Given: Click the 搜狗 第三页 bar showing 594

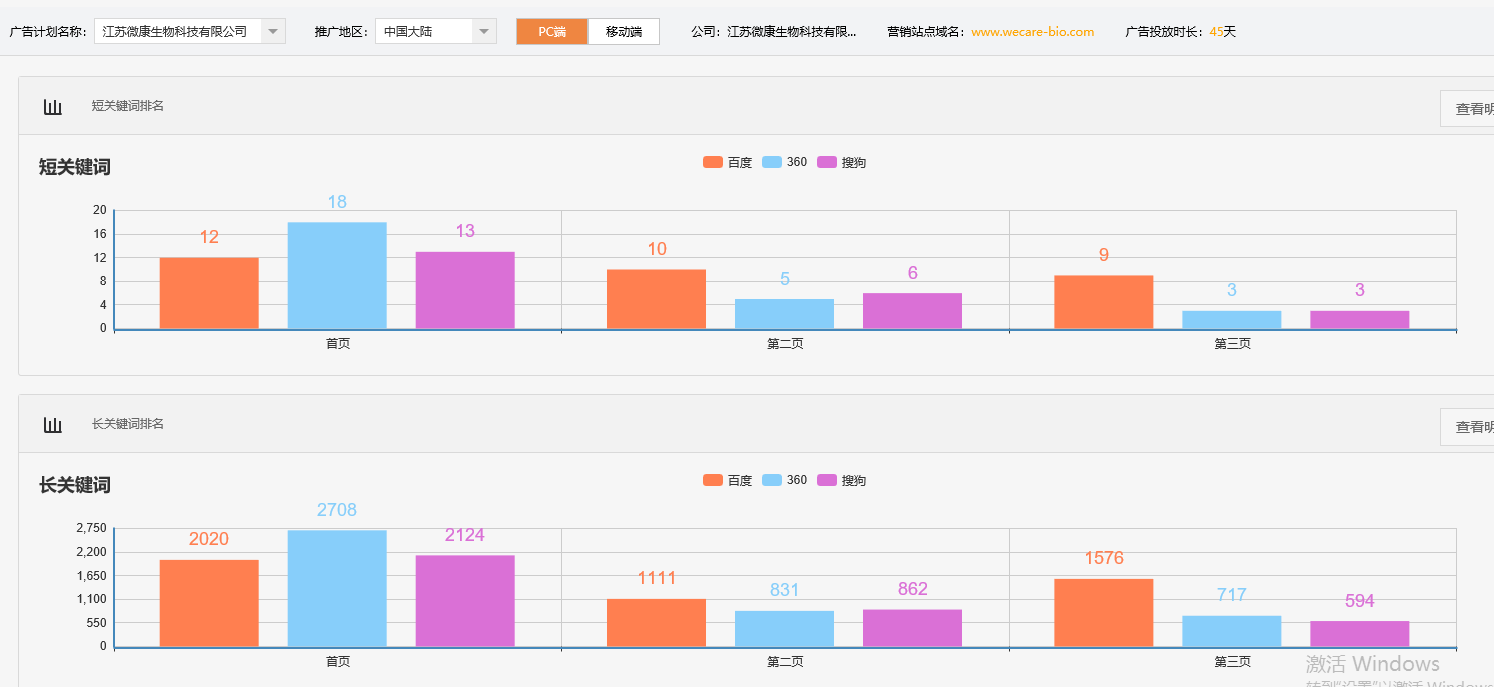Looking at the screenshot, I should (1359, 634).
